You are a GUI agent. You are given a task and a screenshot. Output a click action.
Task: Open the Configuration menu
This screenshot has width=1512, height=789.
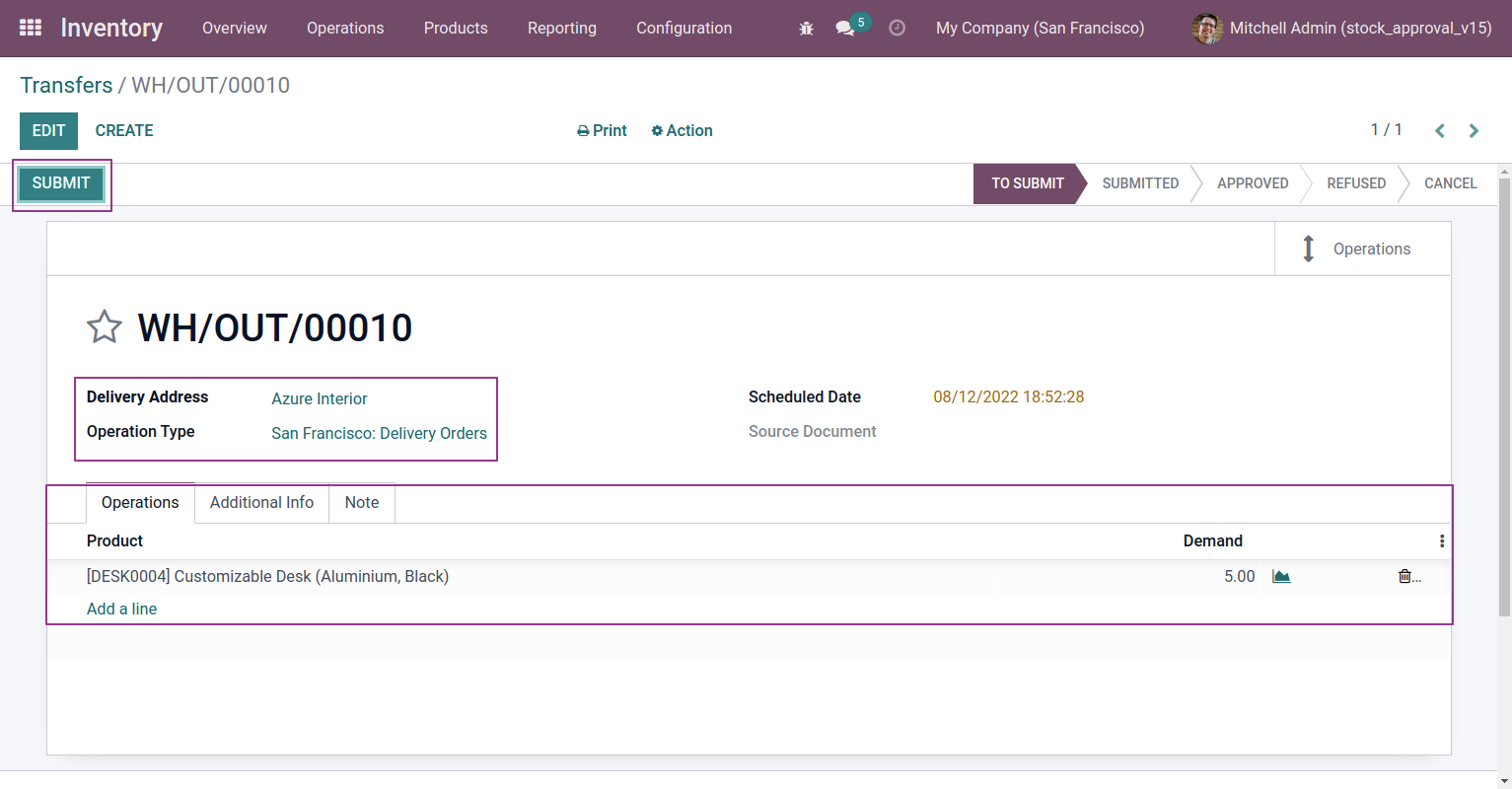(x=684, y=29)
